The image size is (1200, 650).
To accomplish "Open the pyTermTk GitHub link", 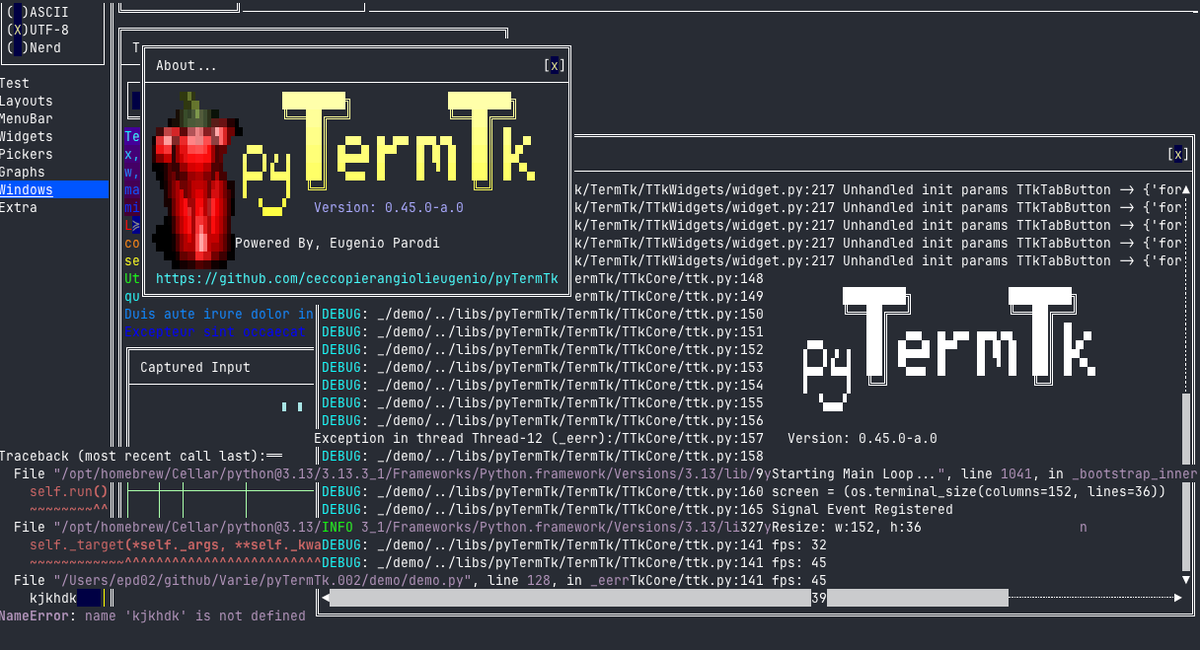I will 357,279.
